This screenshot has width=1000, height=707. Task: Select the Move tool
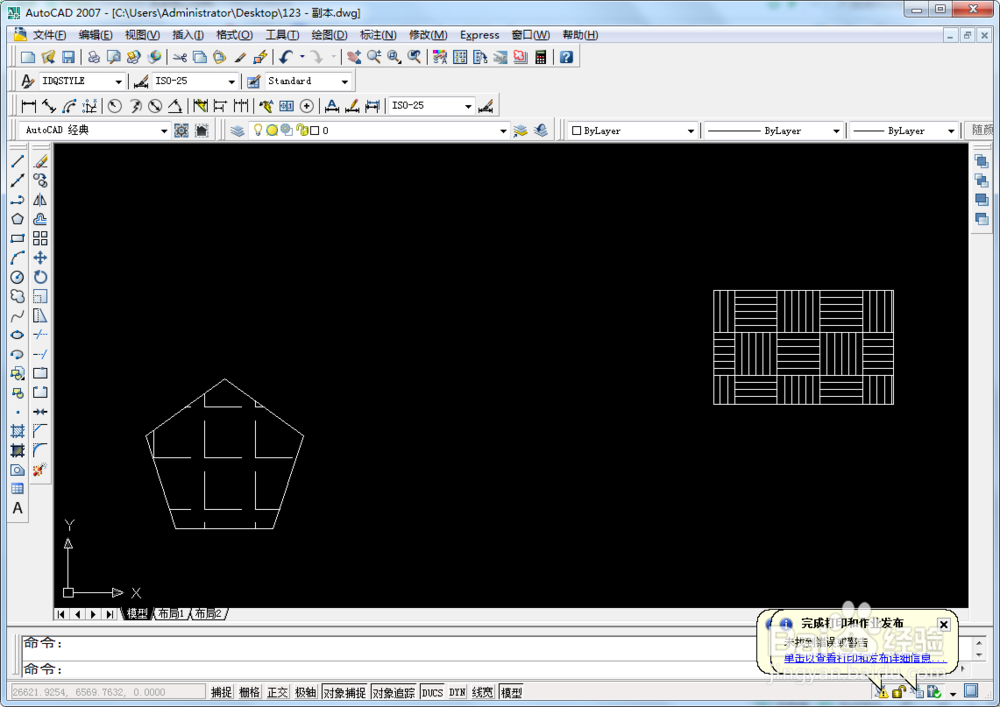40,258
